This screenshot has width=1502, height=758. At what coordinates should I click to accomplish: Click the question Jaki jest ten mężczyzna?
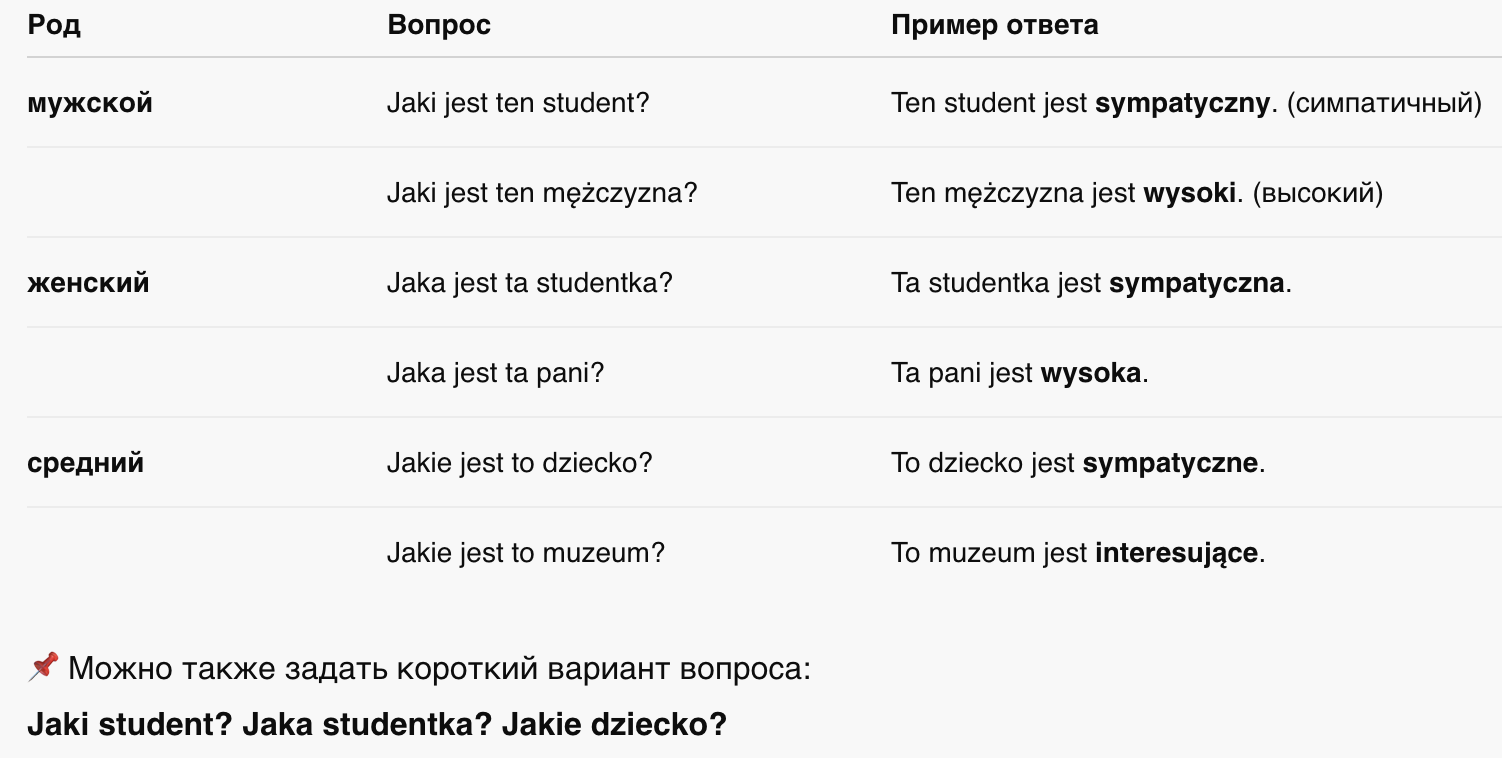click(x=542, y=193)
